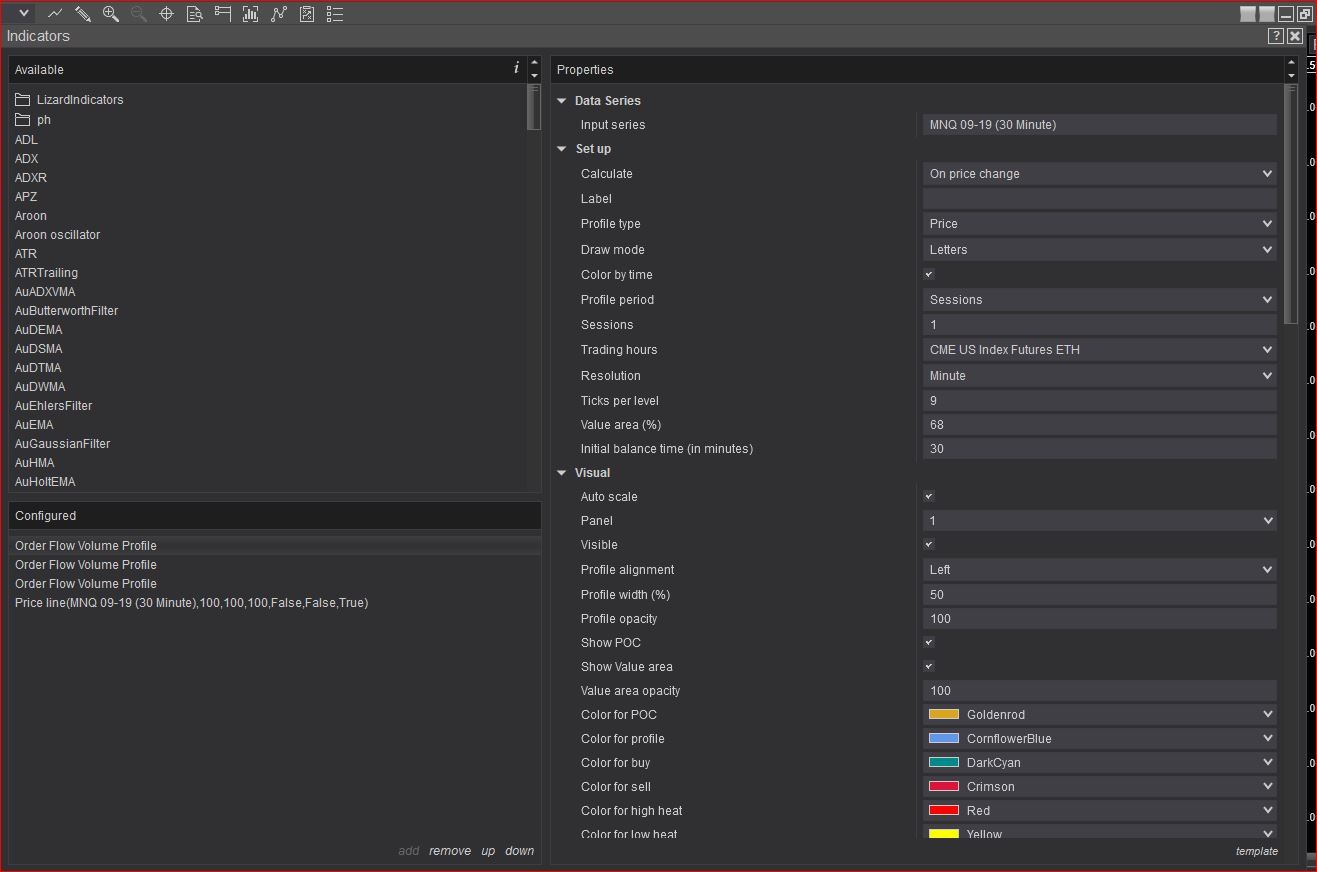This screenshot has width=1317, height=872.
Task: Open the list properties icon in toolbar
Action: pos(335,14)
